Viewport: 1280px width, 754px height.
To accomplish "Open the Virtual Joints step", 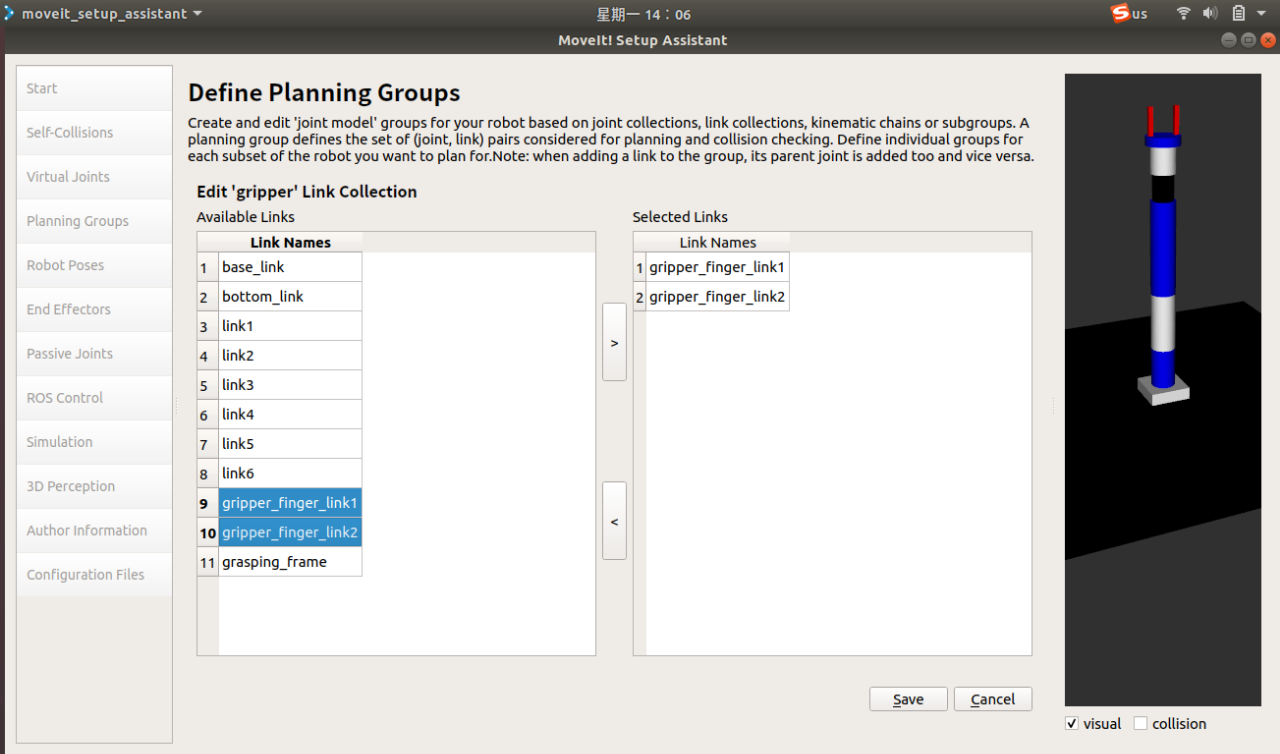I will (x=94, y=176).
